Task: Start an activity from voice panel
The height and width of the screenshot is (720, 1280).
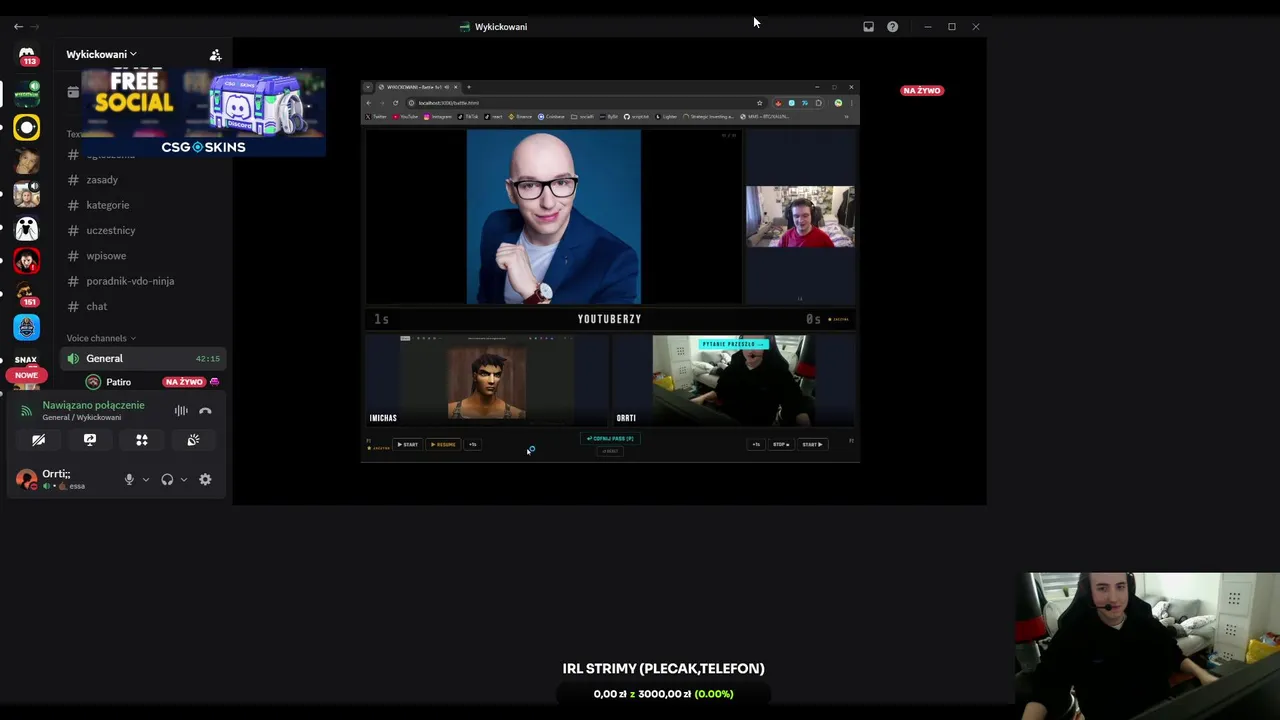Action: click(x=142, y=440)
